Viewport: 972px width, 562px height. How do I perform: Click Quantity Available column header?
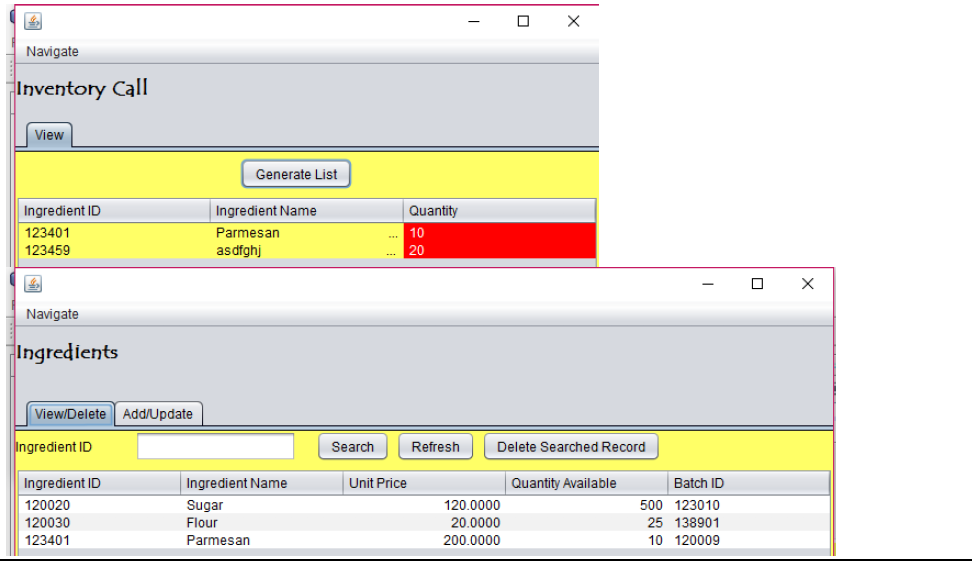click(x=585, y=483)
